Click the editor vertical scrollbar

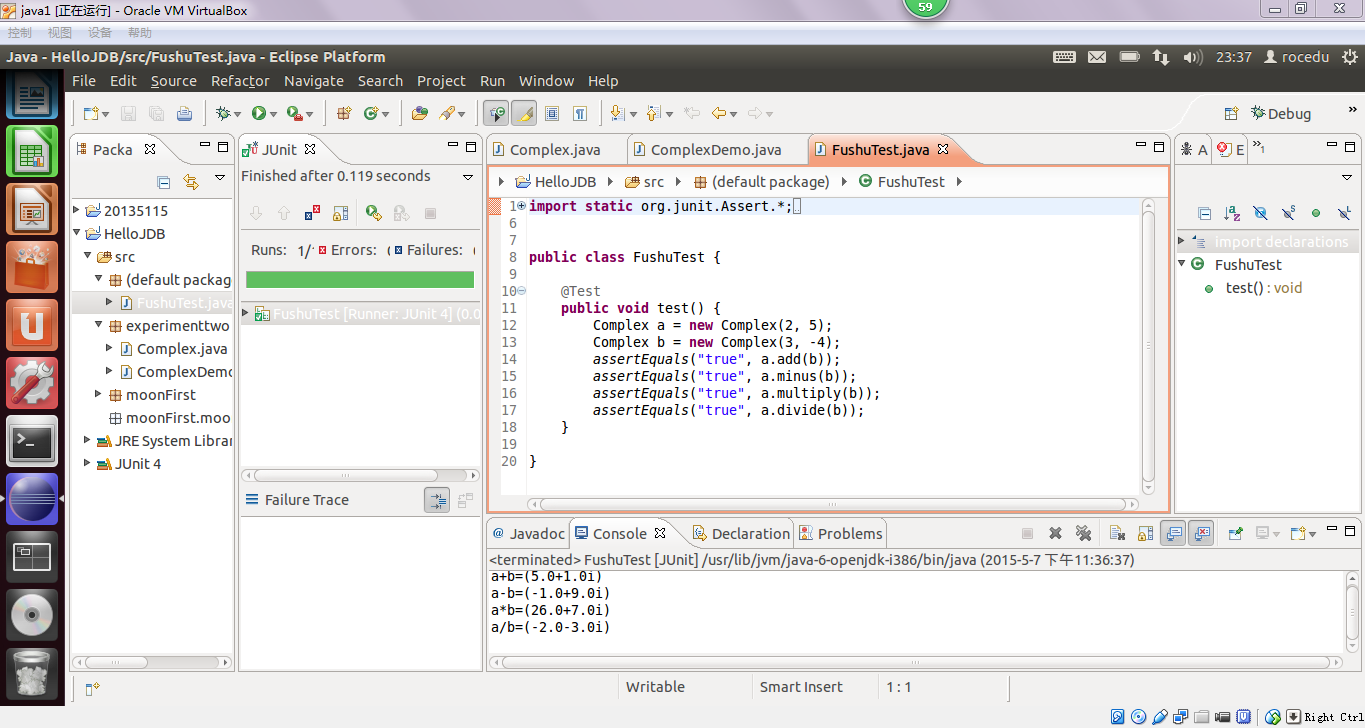pos(1148,345)
